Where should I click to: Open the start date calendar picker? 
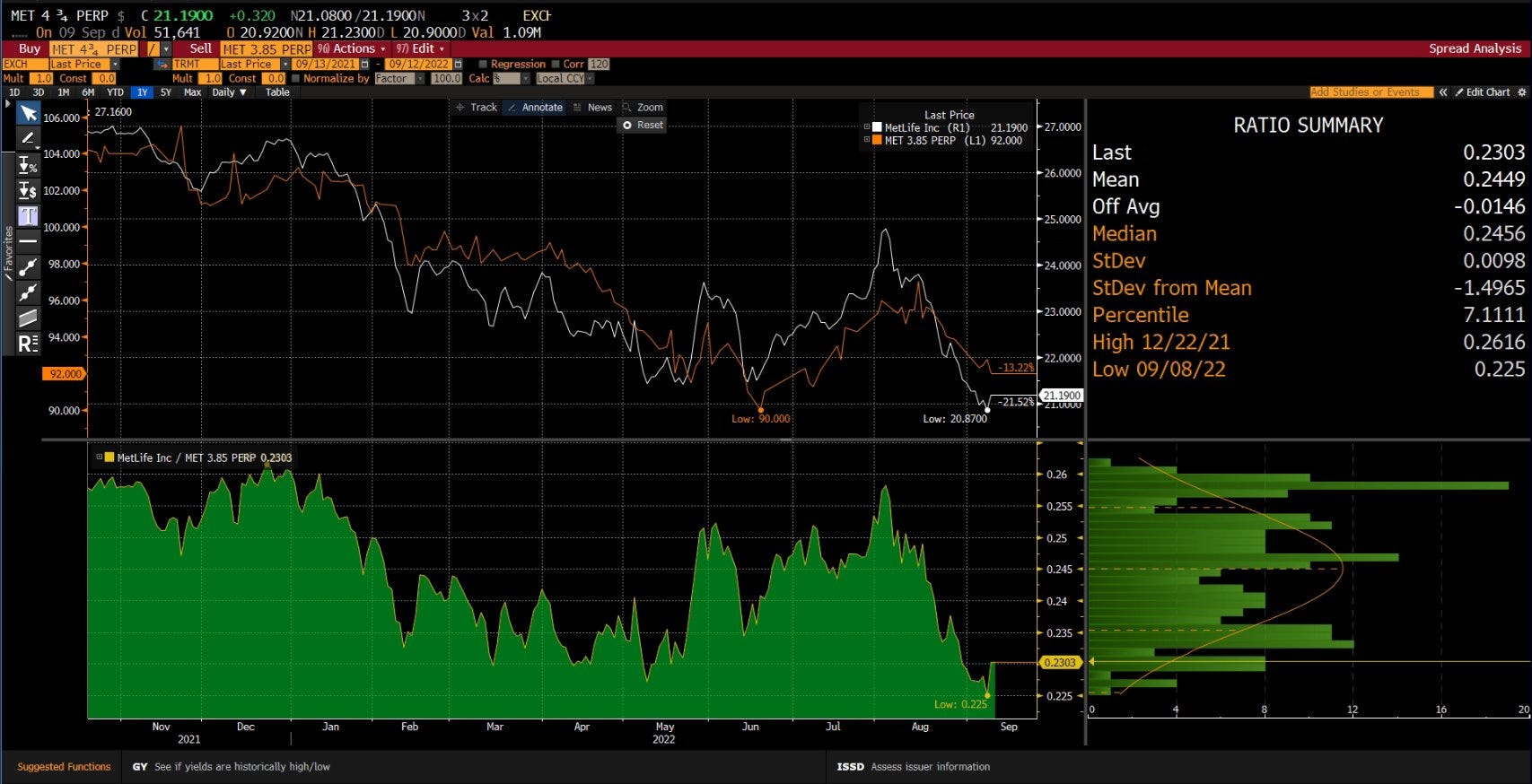364,65
